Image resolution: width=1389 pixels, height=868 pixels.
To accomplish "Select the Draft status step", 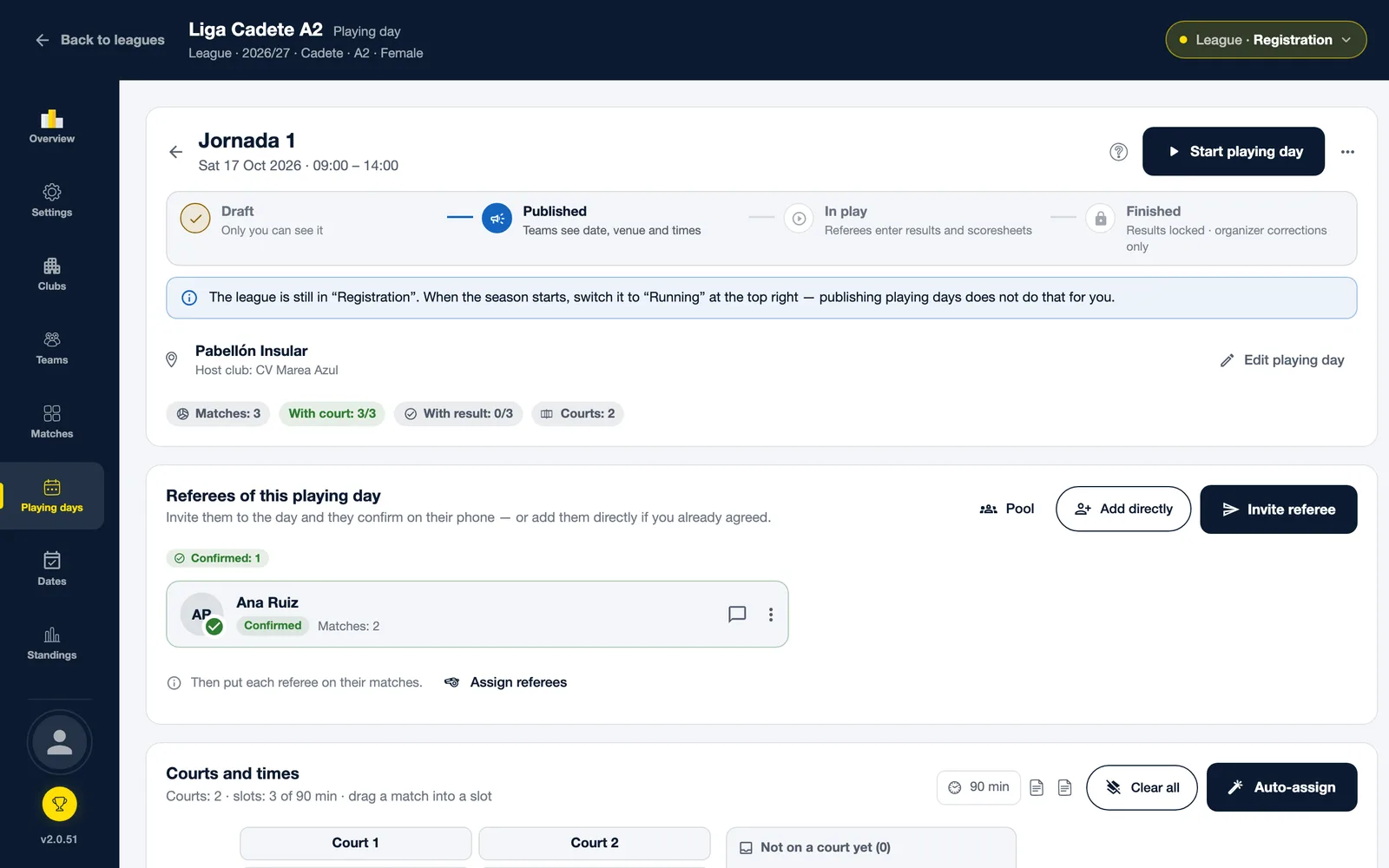I will coord(252,220).
